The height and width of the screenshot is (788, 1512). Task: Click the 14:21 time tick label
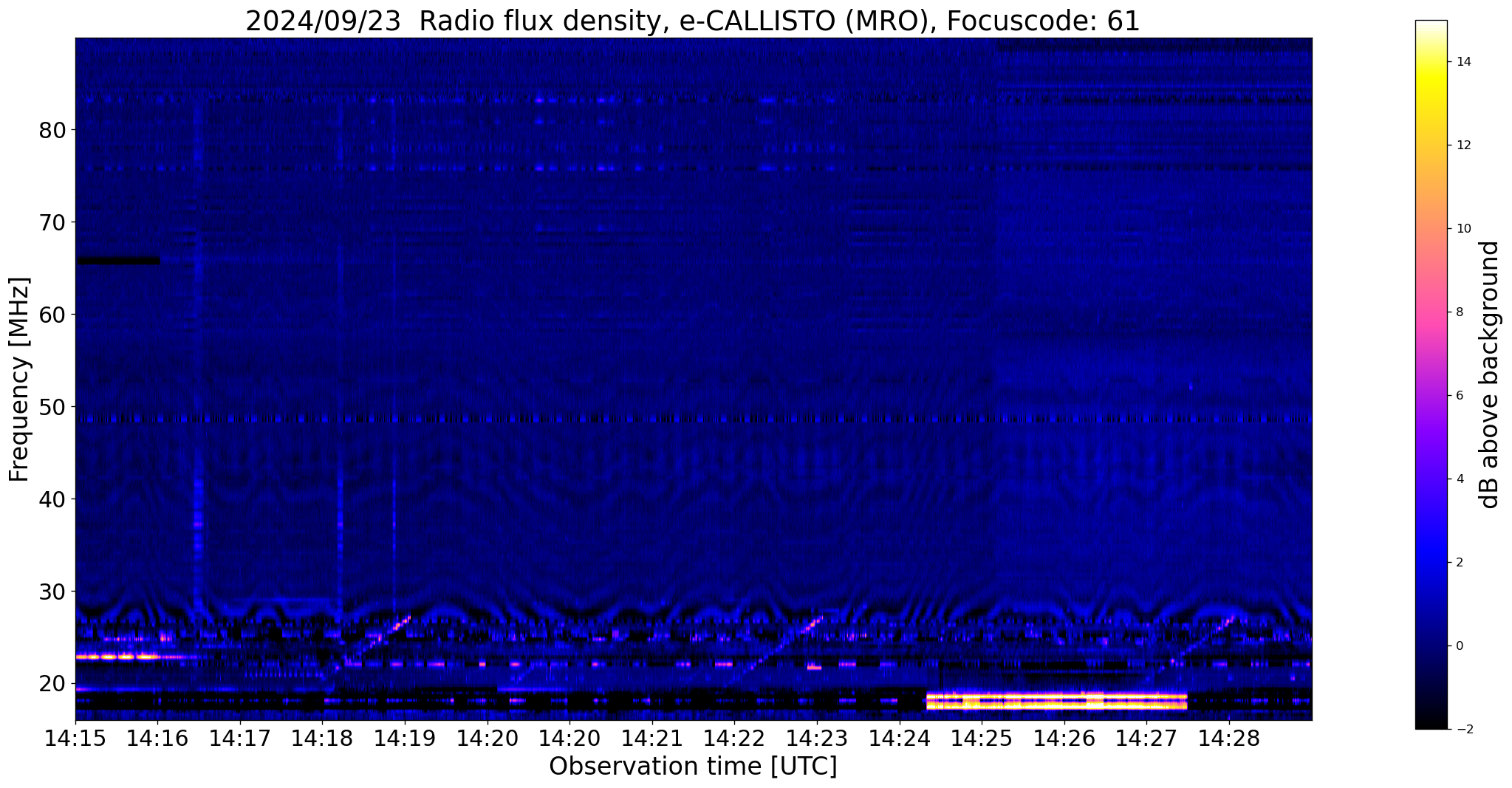(x=651, y=739)
